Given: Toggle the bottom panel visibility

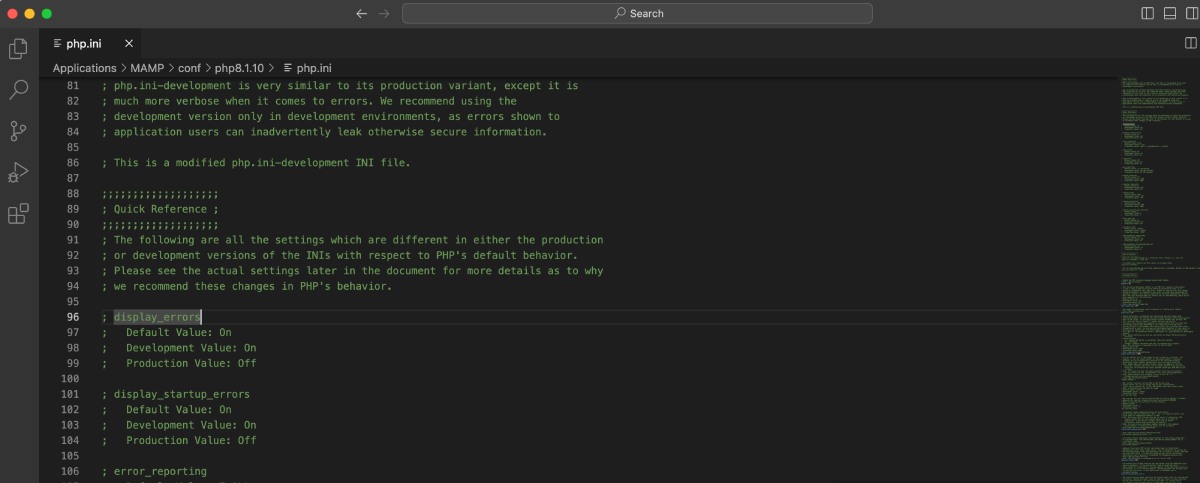Looking at the screenshot, I should [x=1169, y=13].
